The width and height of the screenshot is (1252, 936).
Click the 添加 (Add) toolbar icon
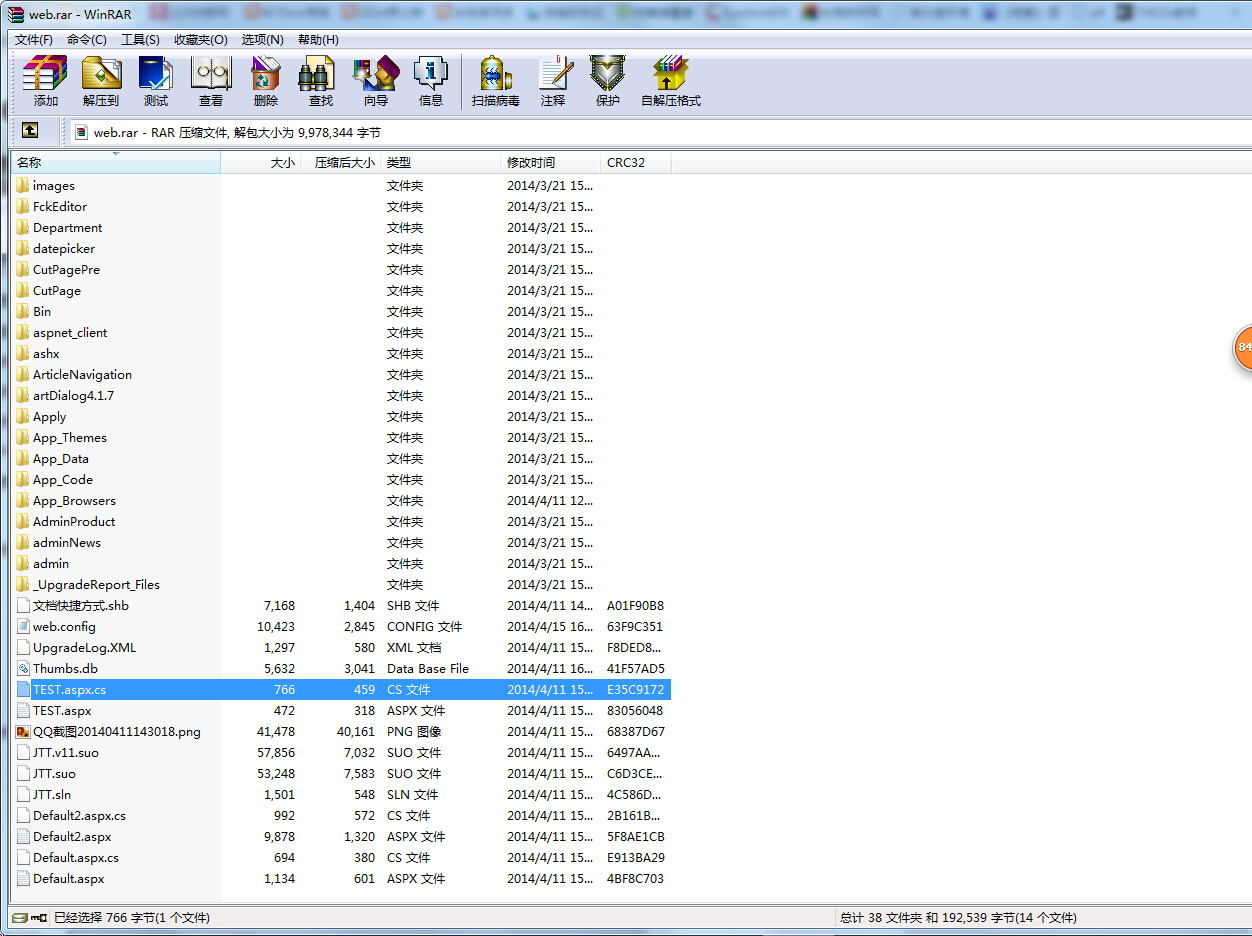pyautogui.click(x=45, y=73)
